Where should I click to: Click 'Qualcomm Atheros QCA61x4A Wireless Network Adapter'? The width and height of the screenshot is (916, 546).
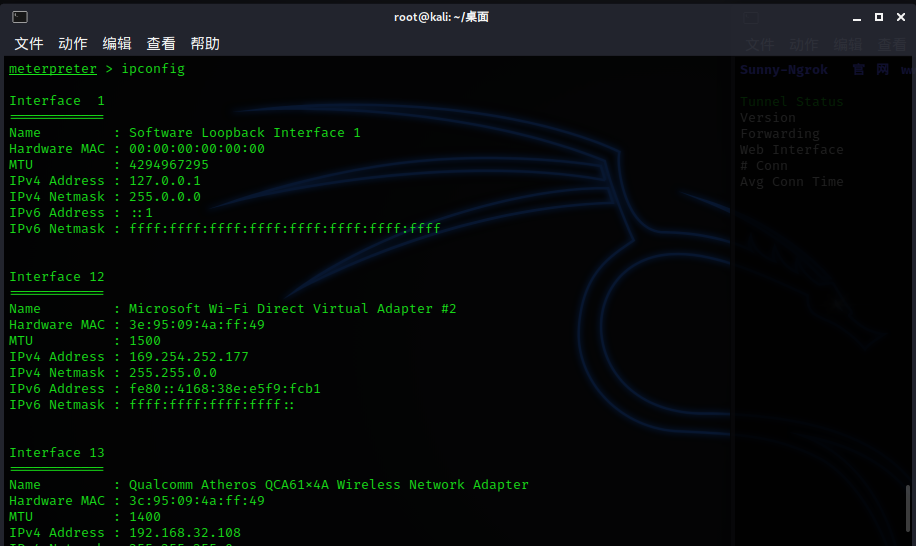(329, 485)
